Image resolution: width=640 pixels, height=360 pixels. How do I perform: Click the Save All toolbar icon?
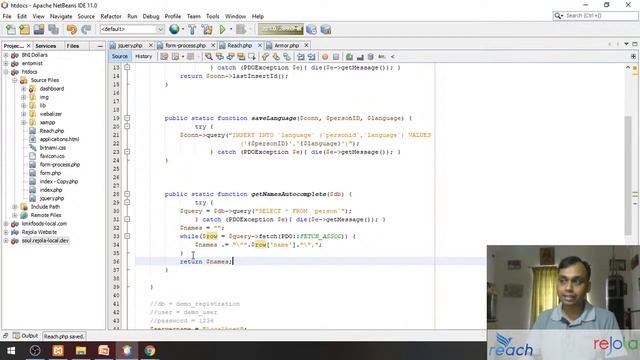53,29
